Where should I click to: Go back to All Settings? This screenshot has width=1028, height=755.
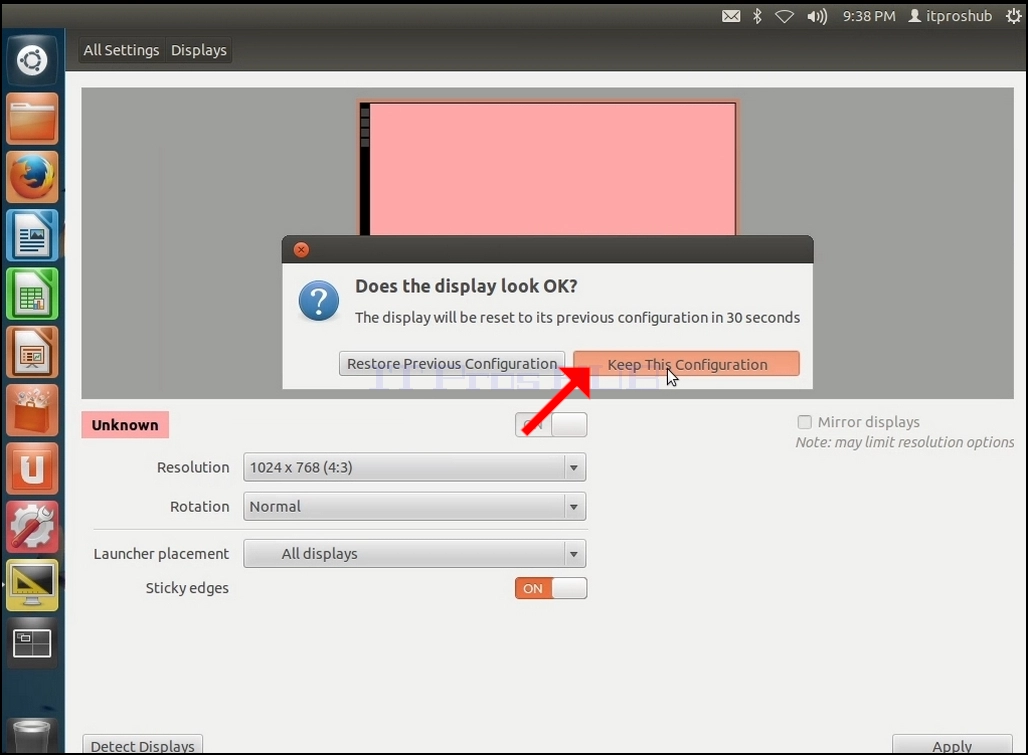[121, 50]
